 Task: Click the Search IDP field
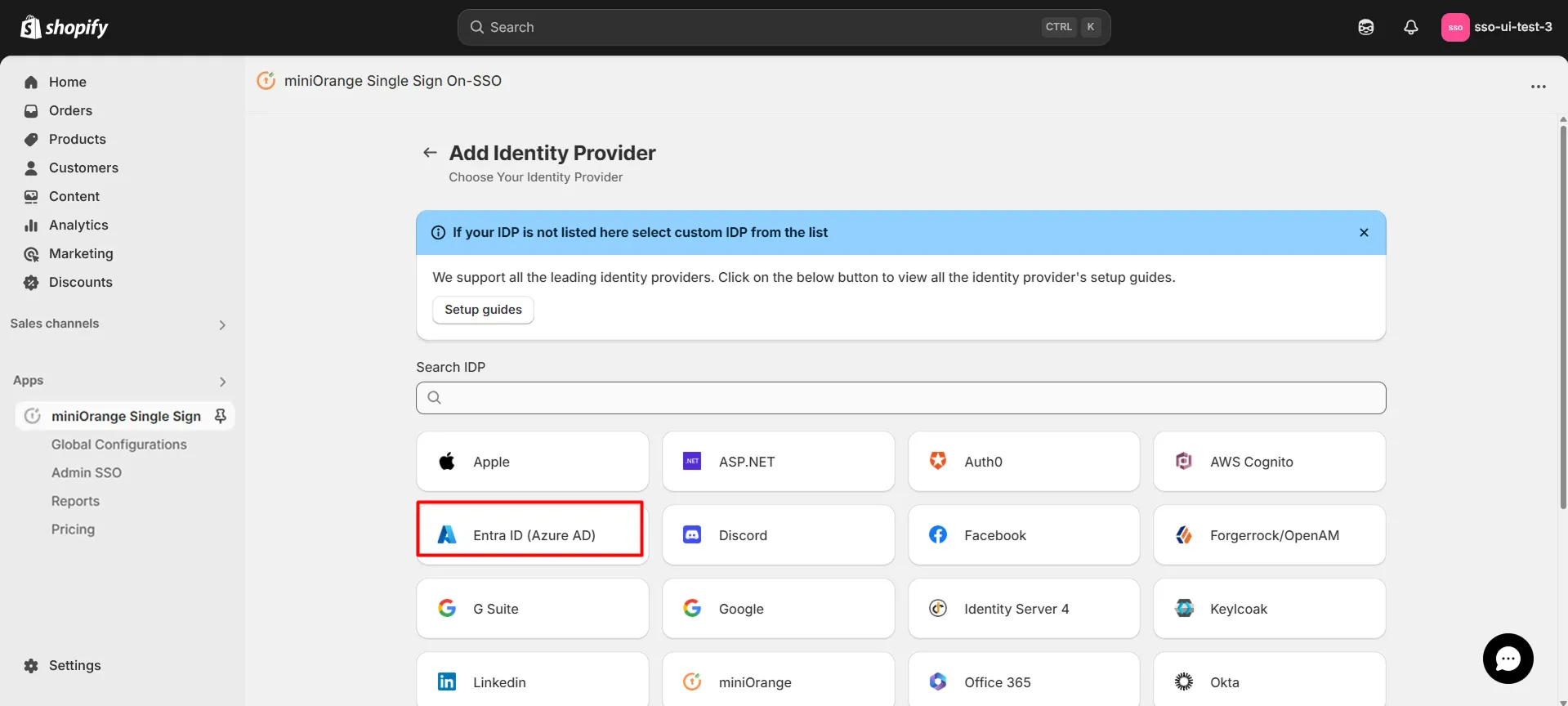click(x=900, y=398)
